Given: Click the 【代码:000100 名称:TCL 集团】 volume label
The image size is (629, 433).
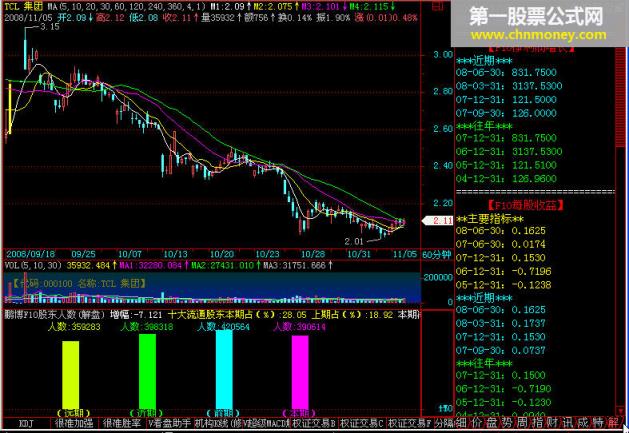Looking at the screenshot, I should [x=78, y=284].
